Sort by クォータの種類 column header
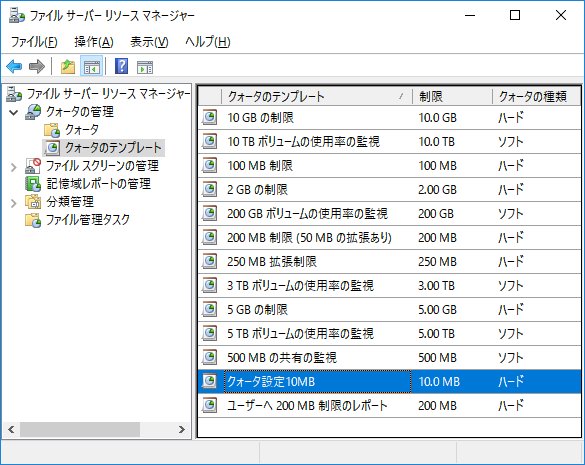585x465 pixels. pos(536,96)
